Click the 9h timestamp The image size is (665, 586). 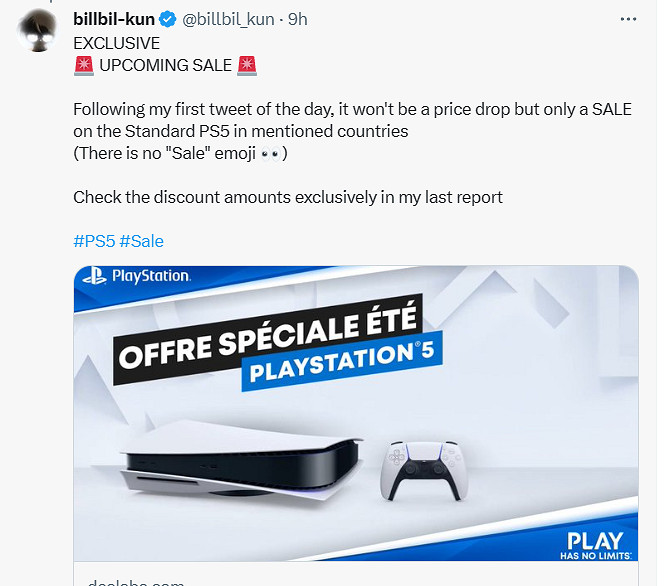pos(298,20)
